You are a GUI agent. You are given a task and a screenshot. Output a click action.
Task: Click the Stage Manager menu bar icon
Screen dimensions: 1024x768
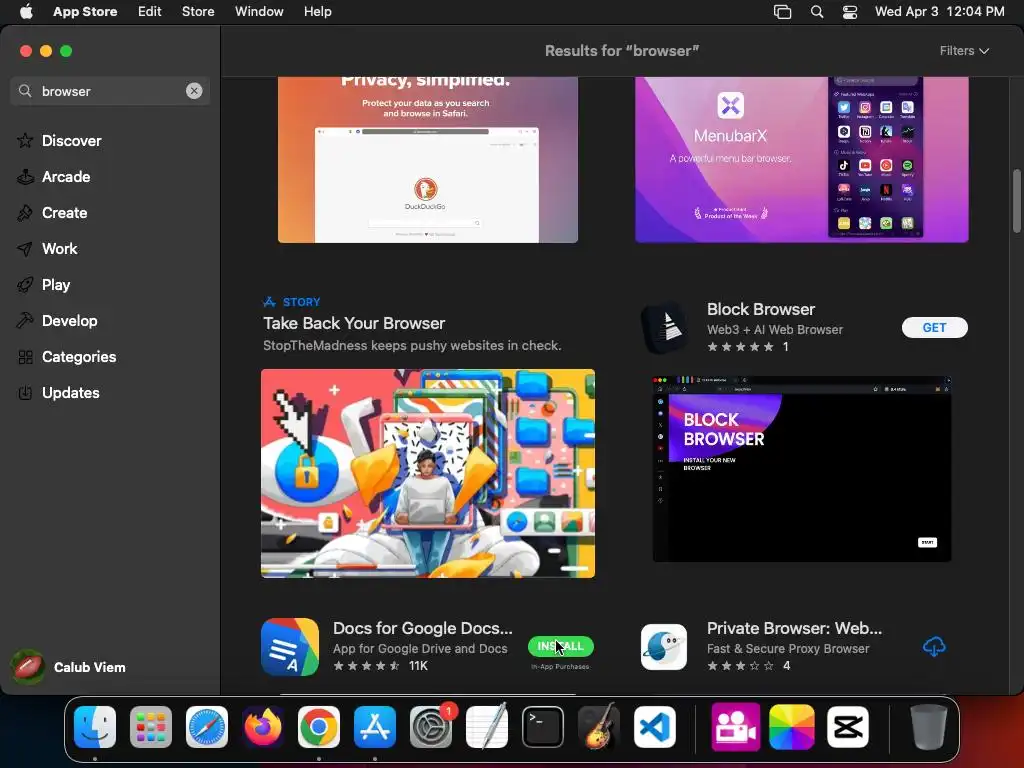click(x=782, y=11)
